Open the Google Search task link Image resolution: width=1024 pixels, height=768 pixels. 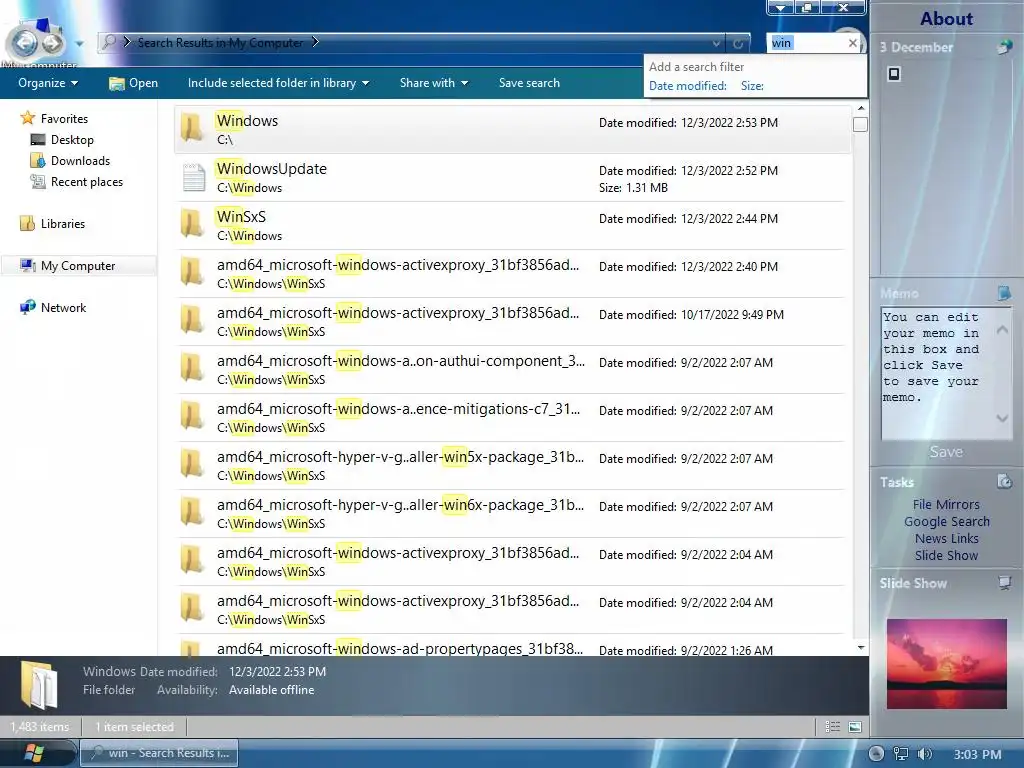coord(946,521)
